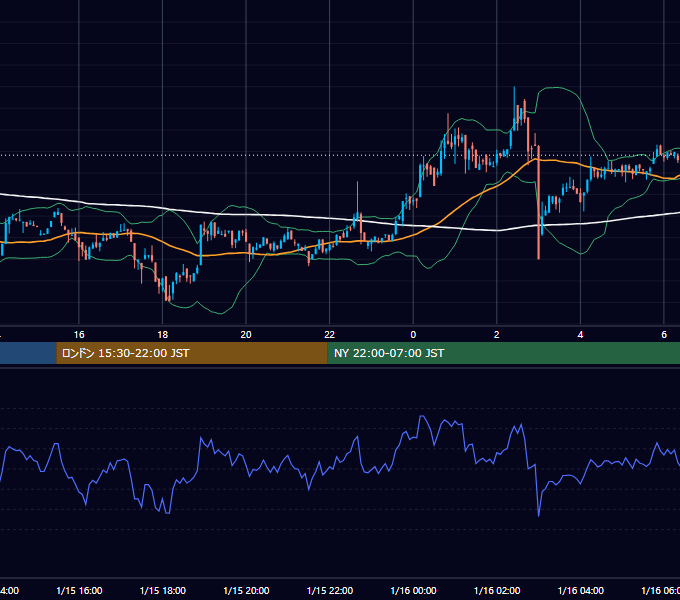Screen dimensions: 680x600
Task: Click the 6 hour label on price chart
Action: click(664, 335)
